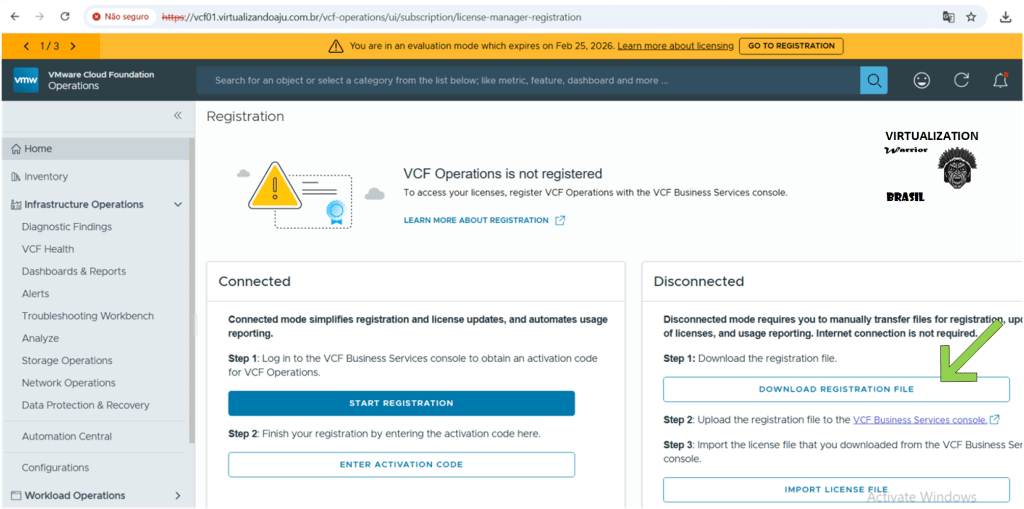Click Download Registration File button
Image resolution: width=1024 pixels, height=509 pixels.
click(836, 389)
